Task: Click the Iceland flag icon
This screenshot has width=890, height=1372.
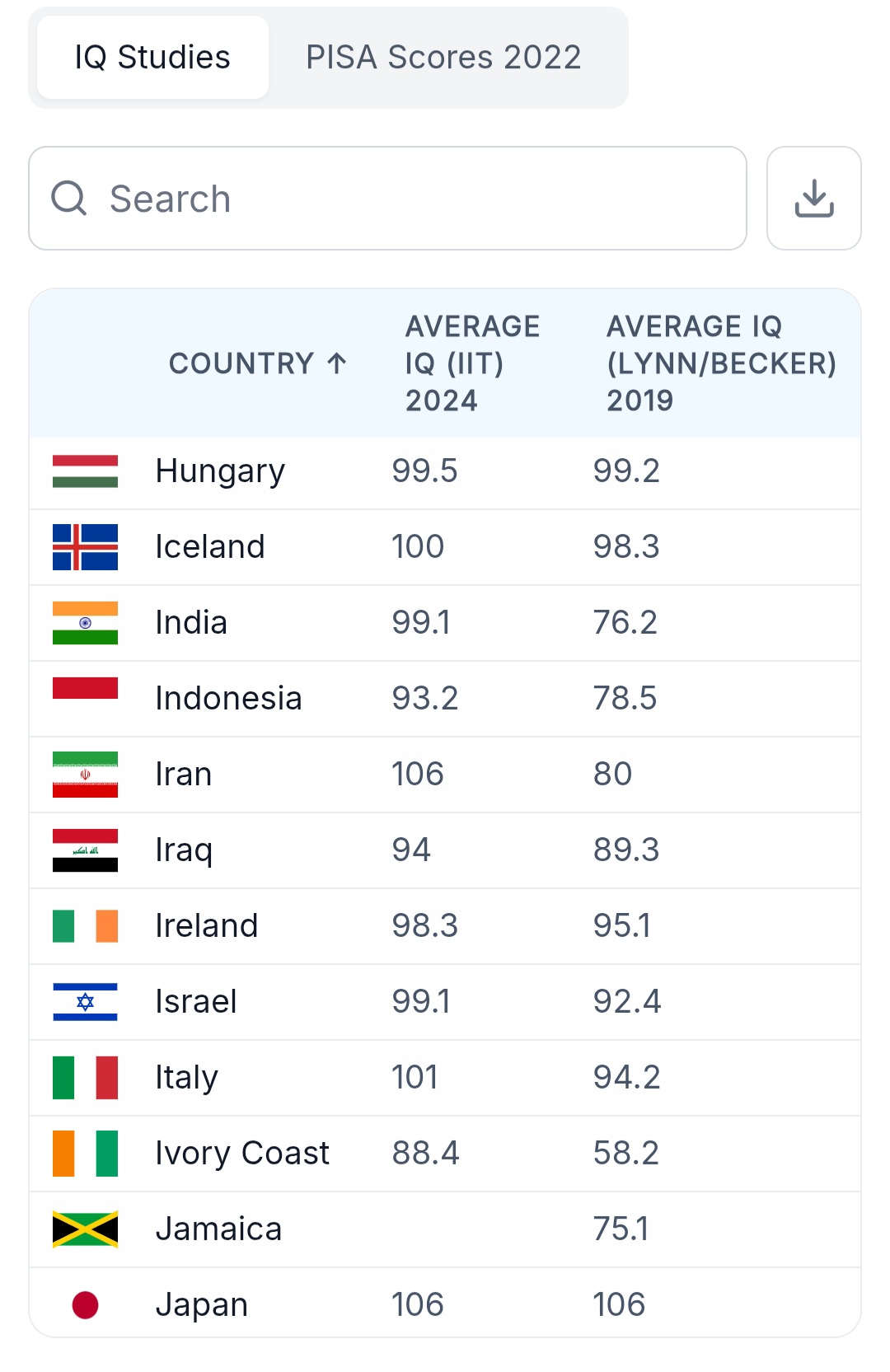Action: [x=85, y=547]
